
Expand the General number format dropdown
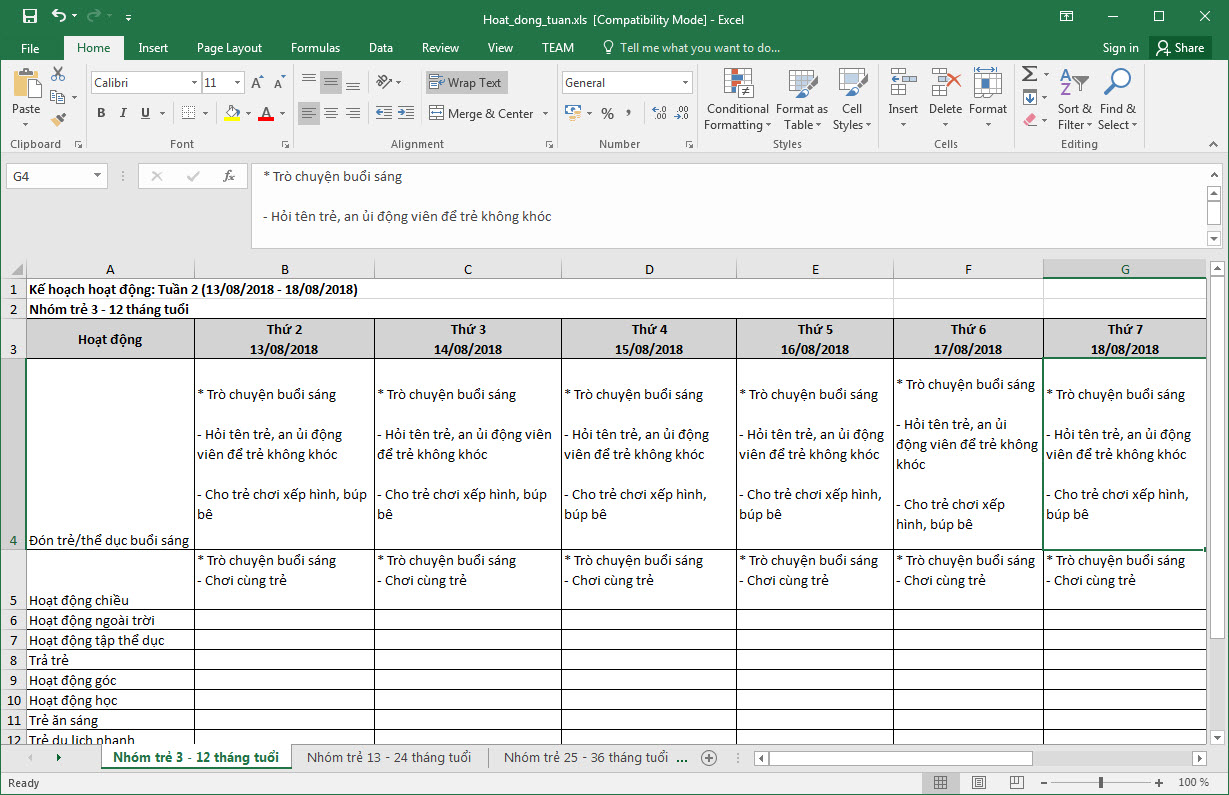[685, 83]
